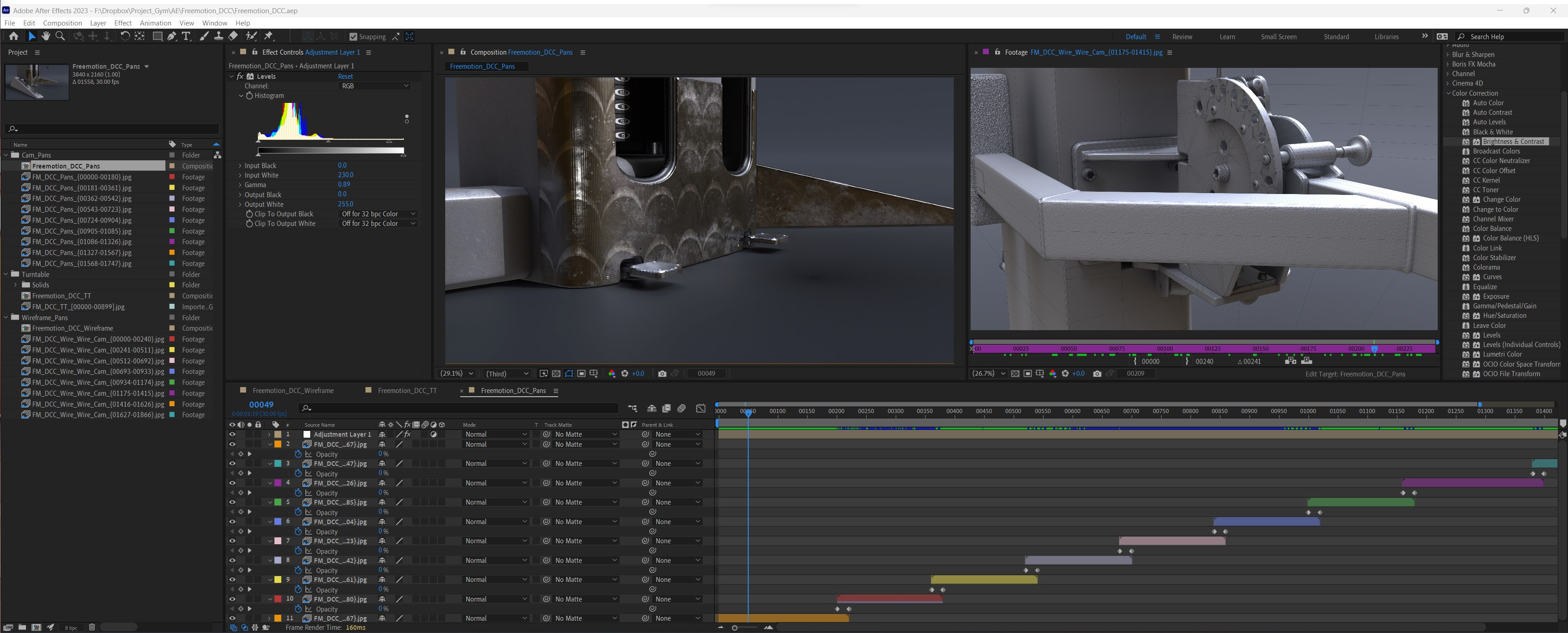This screenshot has height=633, width=1568.
Task: Select the Hand tool
Action: tap(46, 36)
